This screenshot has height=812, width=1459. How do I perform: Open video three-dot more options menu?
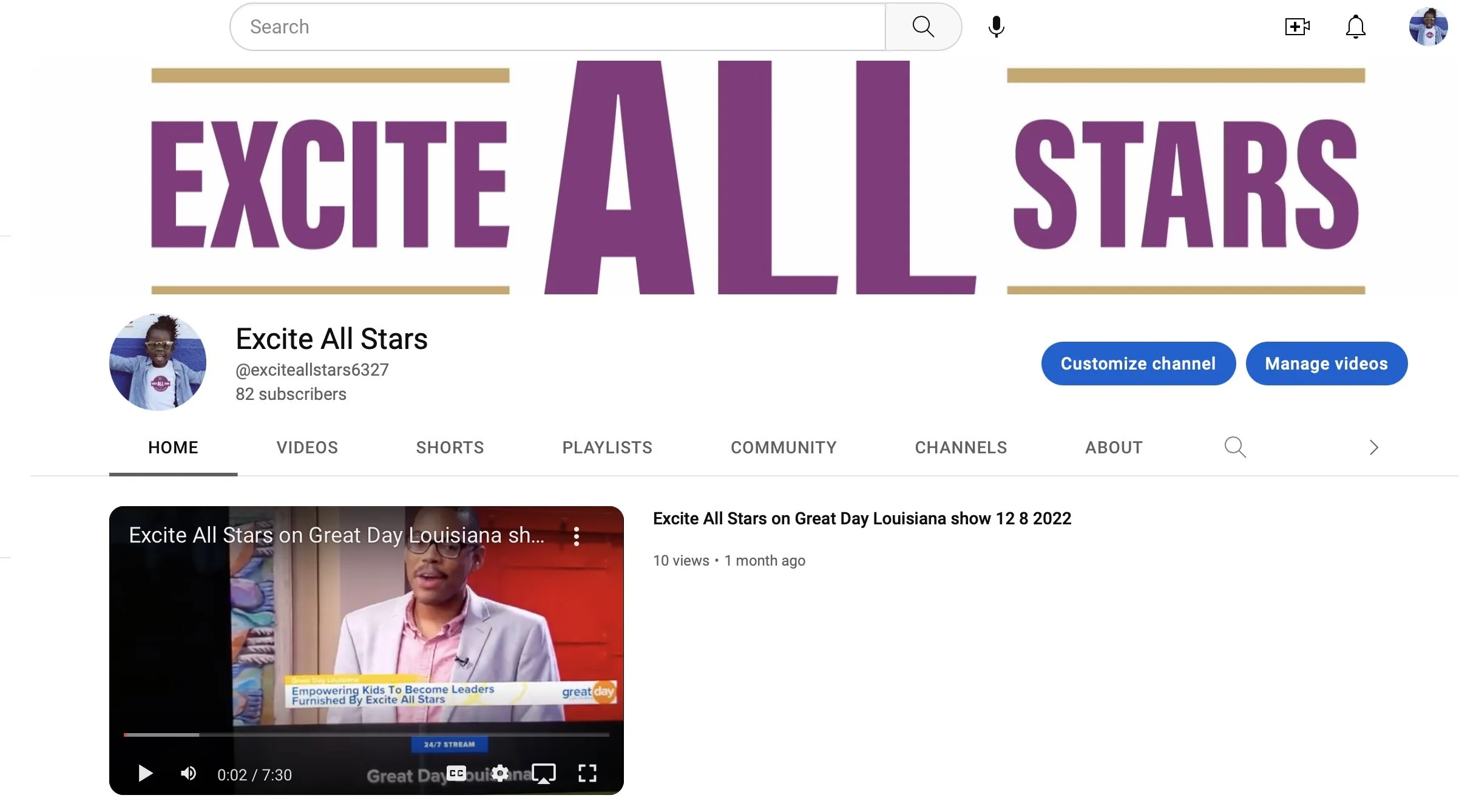(x=576, y=536)
